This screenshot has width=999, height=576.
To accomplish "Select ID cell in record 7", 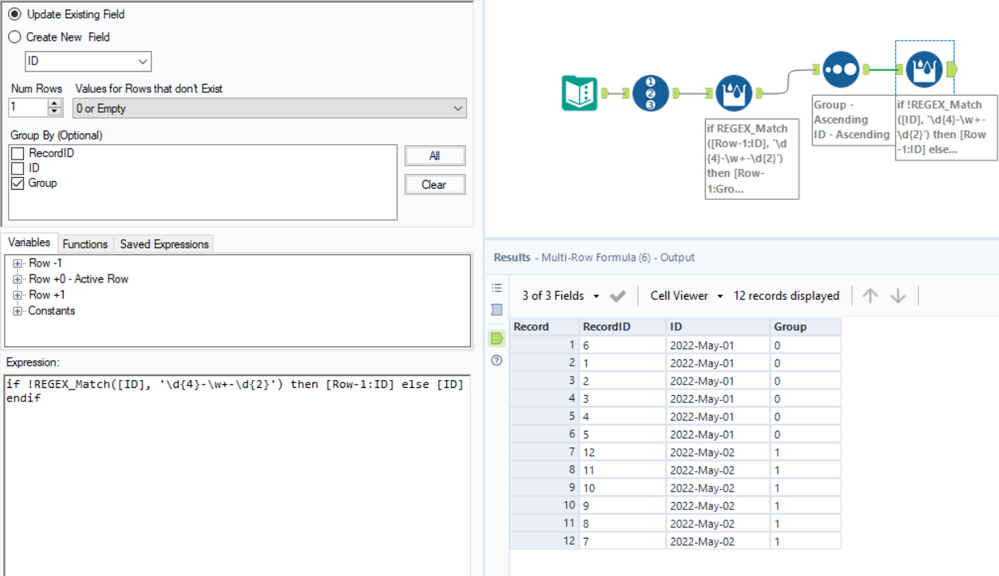I will pyautogui.click(x=717, y=452).
